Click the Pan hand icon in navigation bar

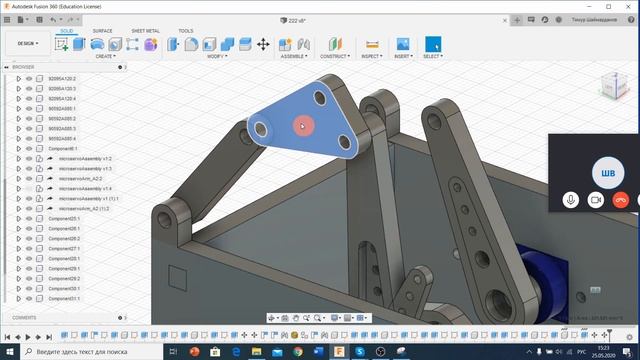296,318
